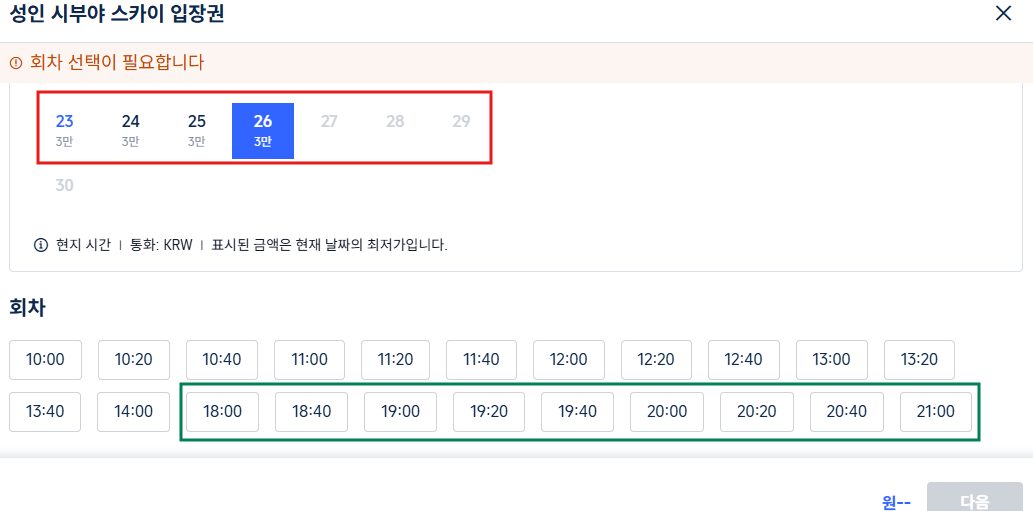
Task: Select the 14:00 time slot
Action: [x=133, y=412]
